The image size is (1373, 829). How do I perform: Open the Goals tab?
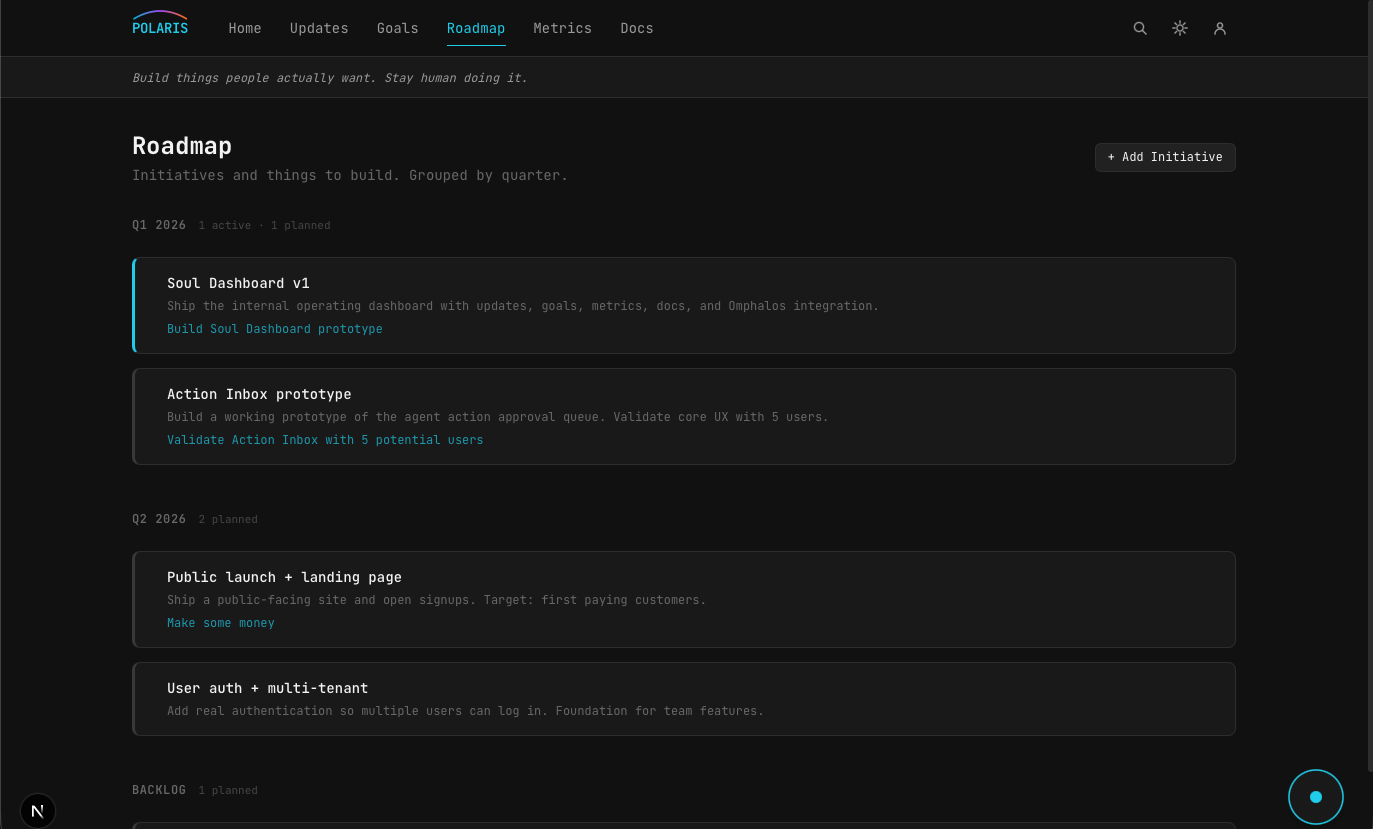point(398,28)
